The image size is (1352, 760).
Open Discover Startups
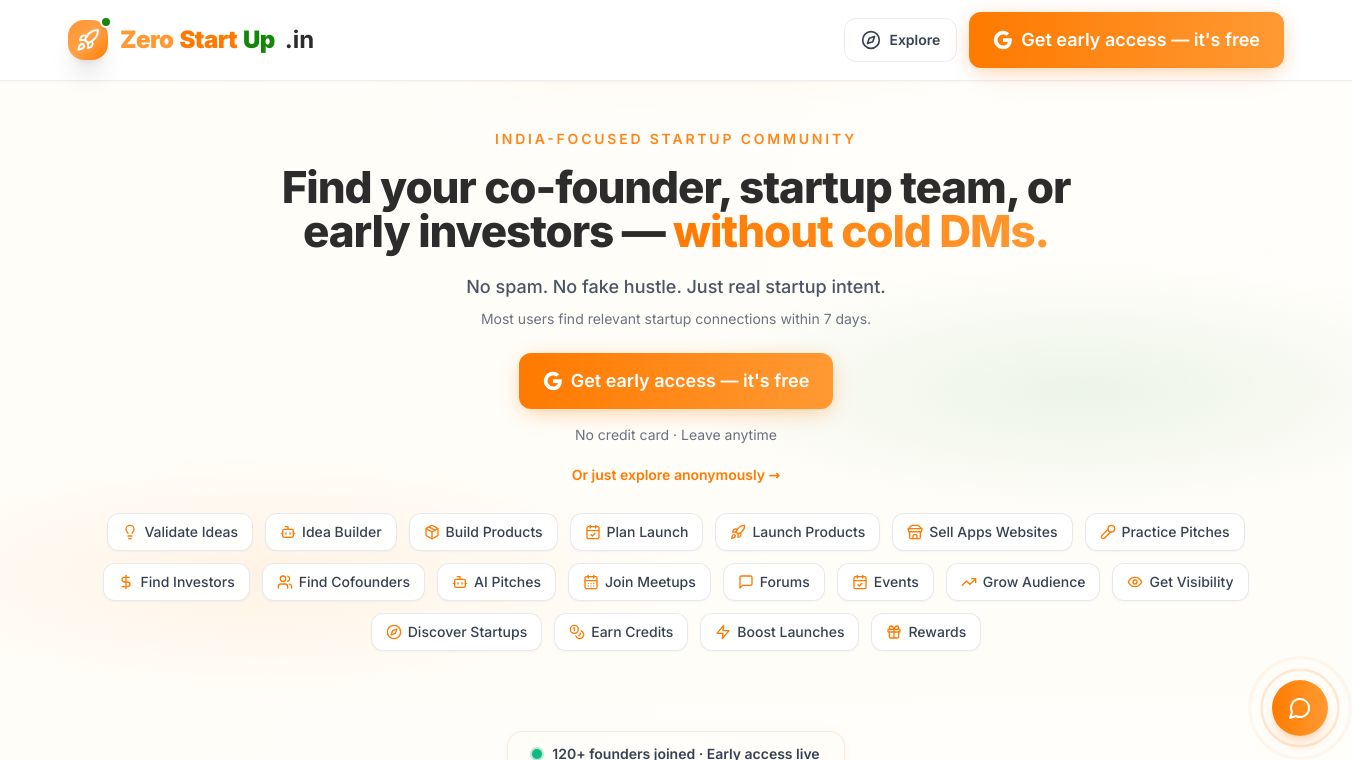(x=456, y=632)
